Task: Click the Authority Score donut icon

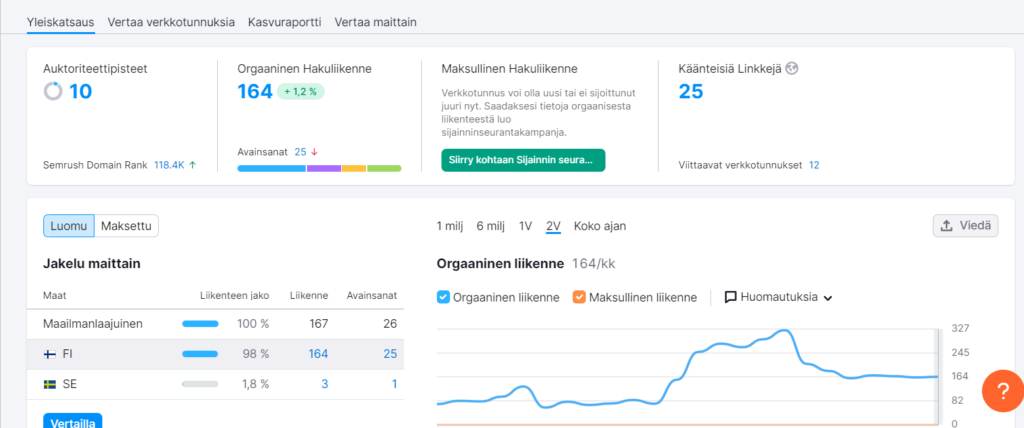Action: point(53,91)
